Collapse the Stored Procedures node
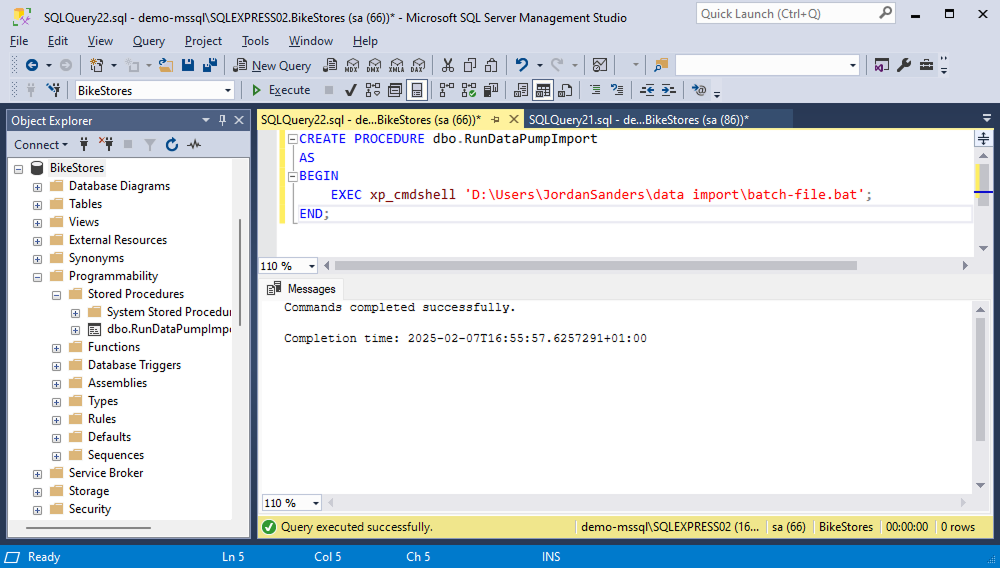 (x=57, y=295)
